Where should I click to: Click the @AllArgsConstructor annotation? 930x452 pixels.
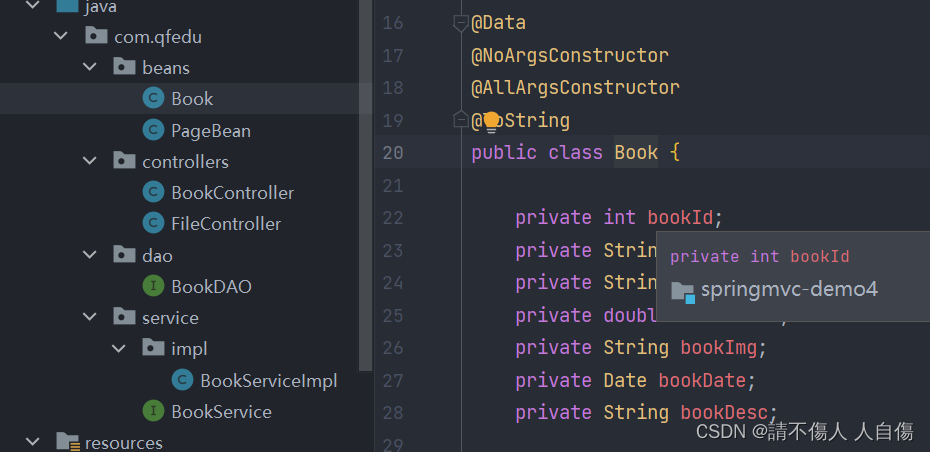(x=575, y=88)
